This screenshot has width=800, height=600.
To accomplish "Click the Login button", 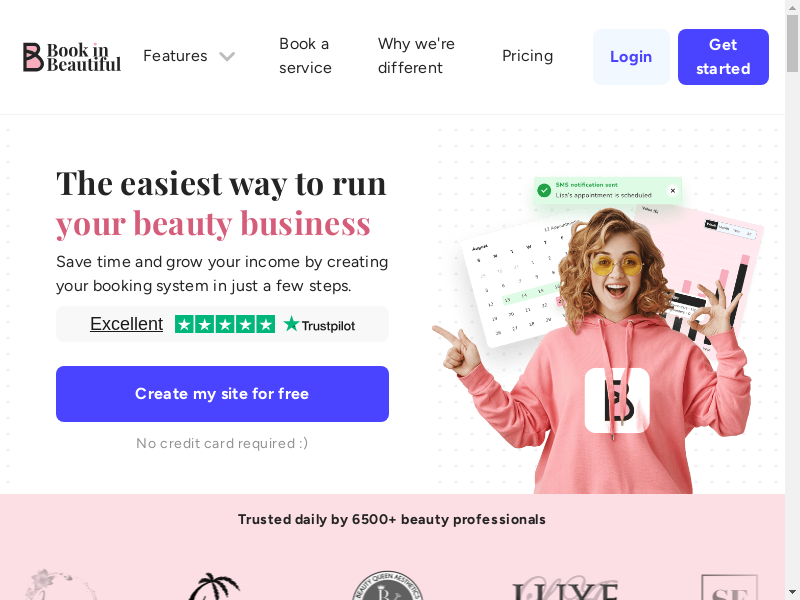I will [631, 57].
